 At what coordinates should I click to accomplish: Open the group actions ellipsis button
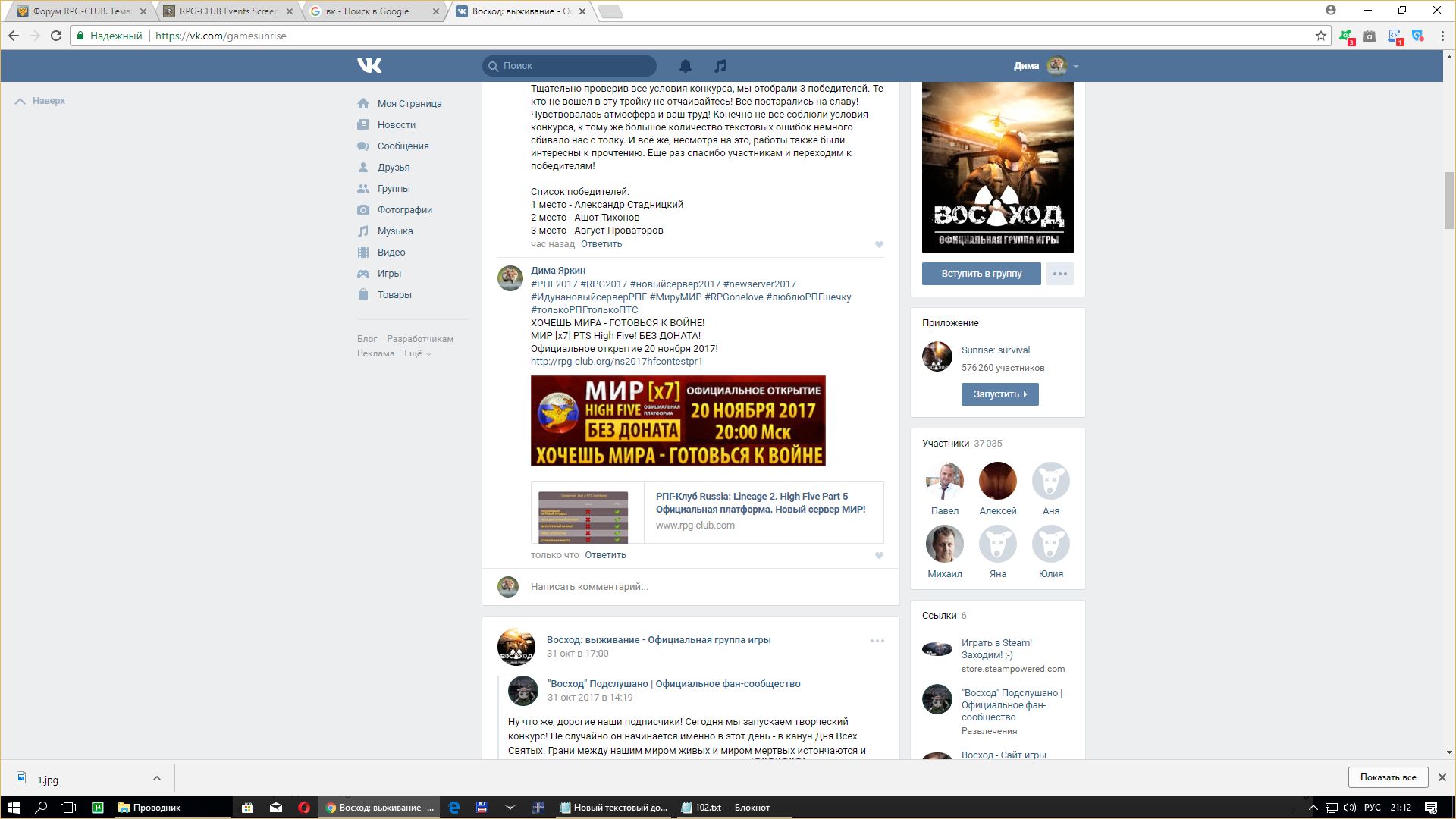click(x=1059, y=274)
